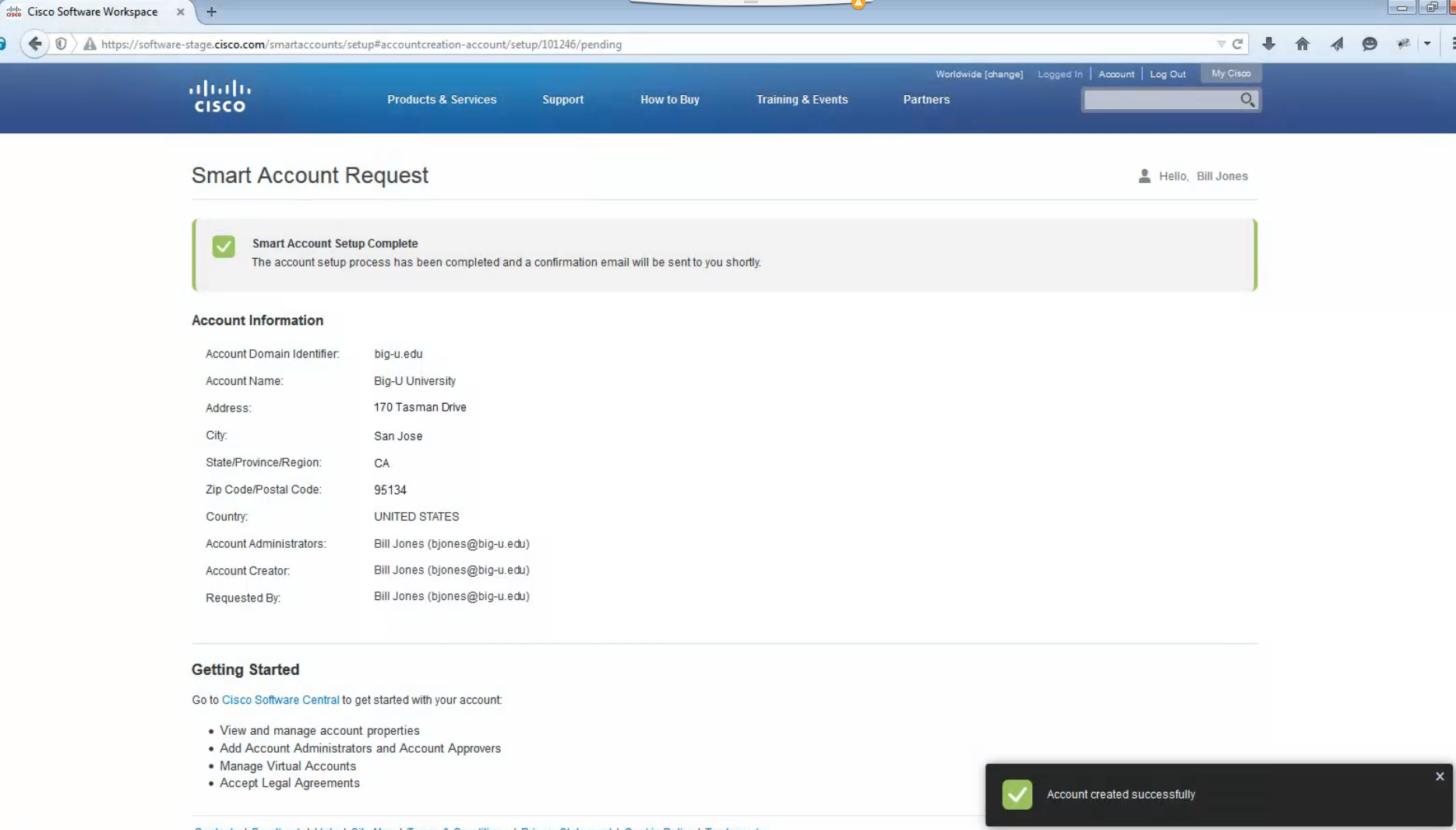Open a new browser tab

(x=211, y=12)
